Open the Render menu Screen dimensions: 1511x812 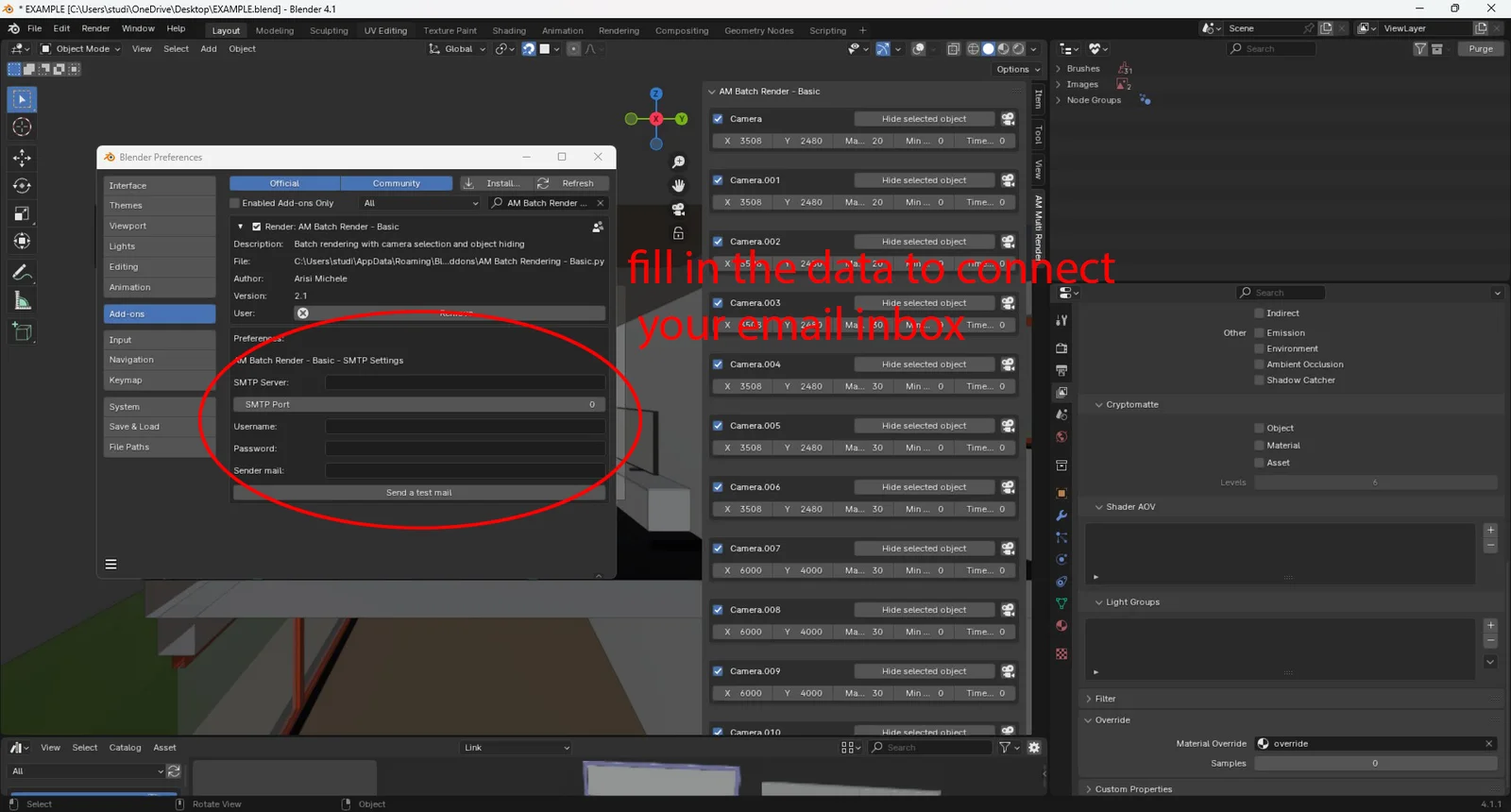pyautogui.click(x=95, y=28)
